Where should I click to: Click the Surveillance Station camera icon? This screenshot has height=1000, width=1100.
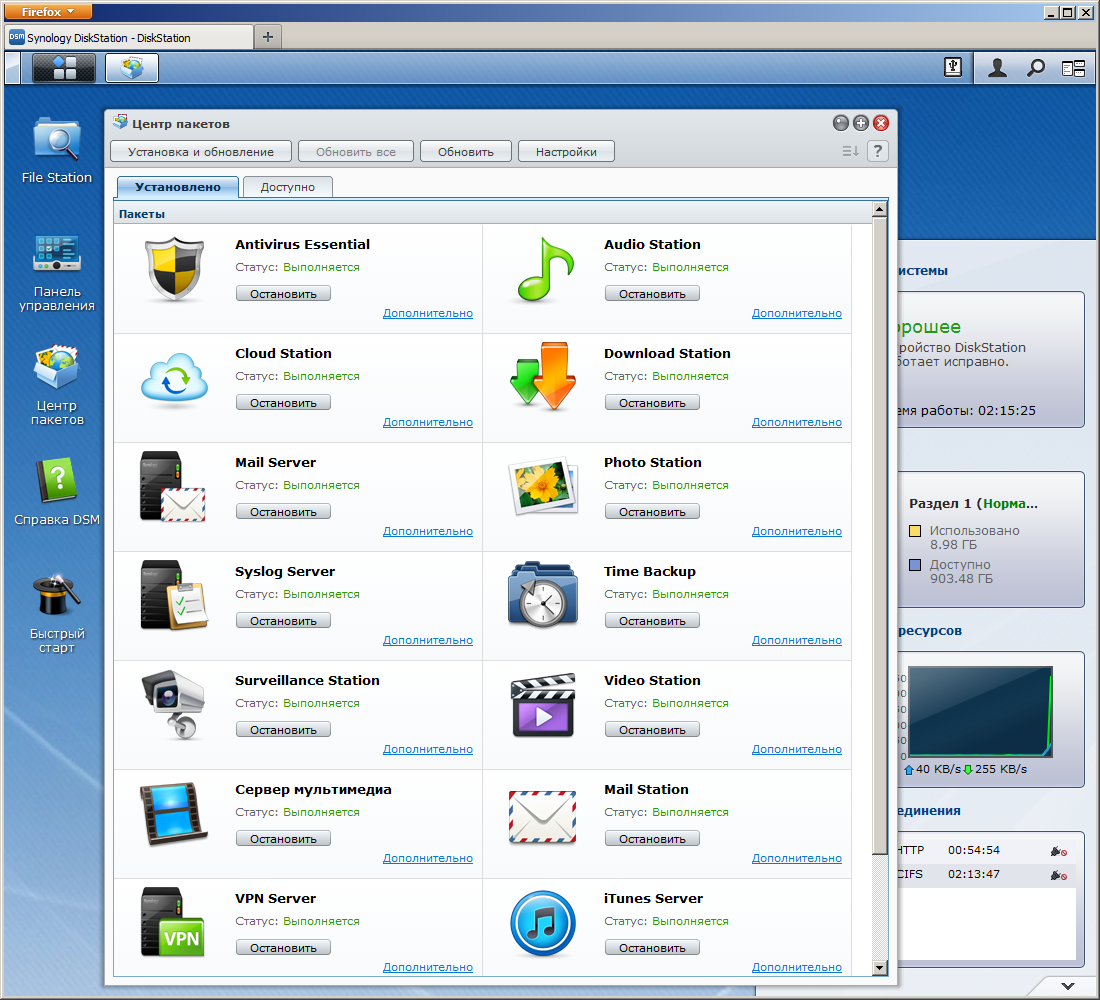174,705
